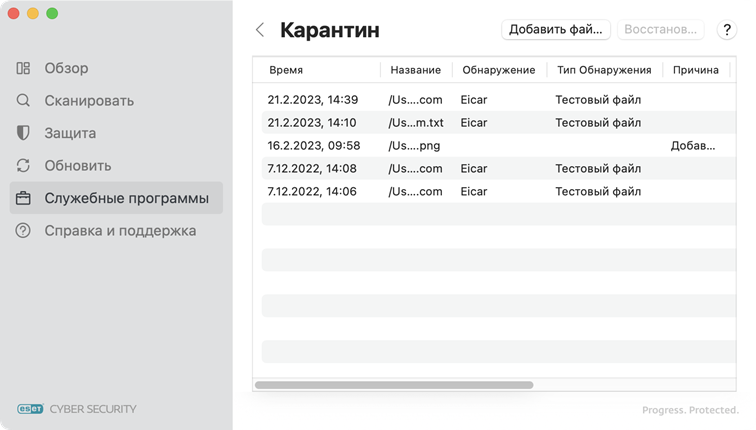Open the Сканировать section
This screenshot has height=430, width=756.
coord(88,101)
